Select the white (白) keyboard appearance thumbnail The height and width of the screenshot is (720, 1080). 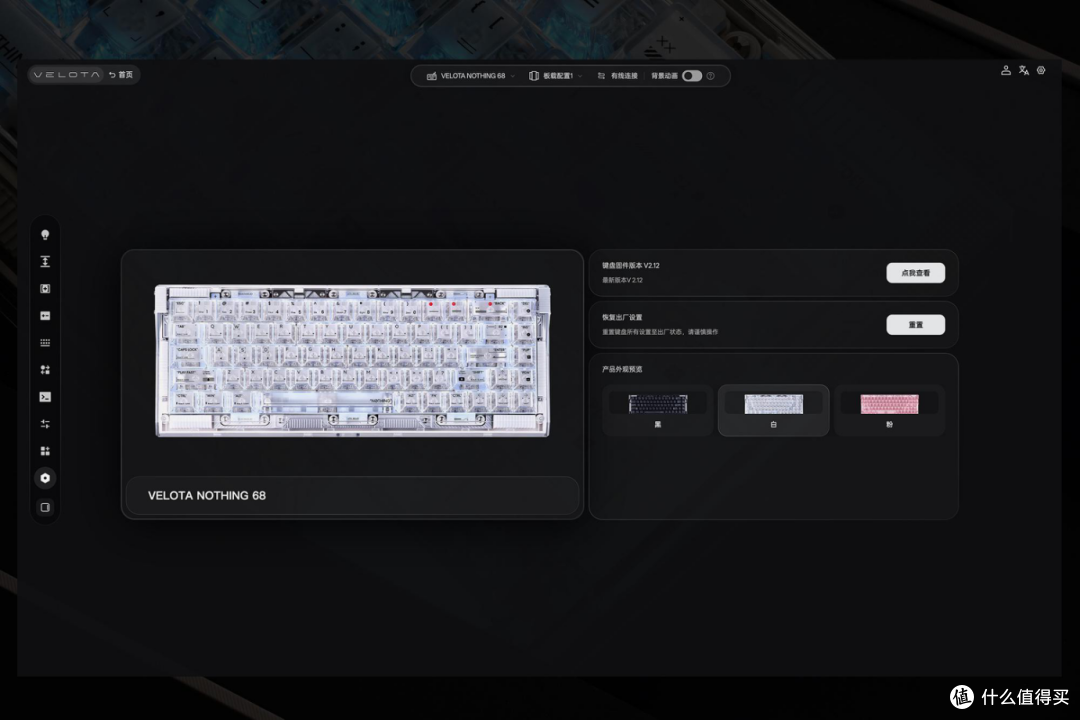pos(773,410)
